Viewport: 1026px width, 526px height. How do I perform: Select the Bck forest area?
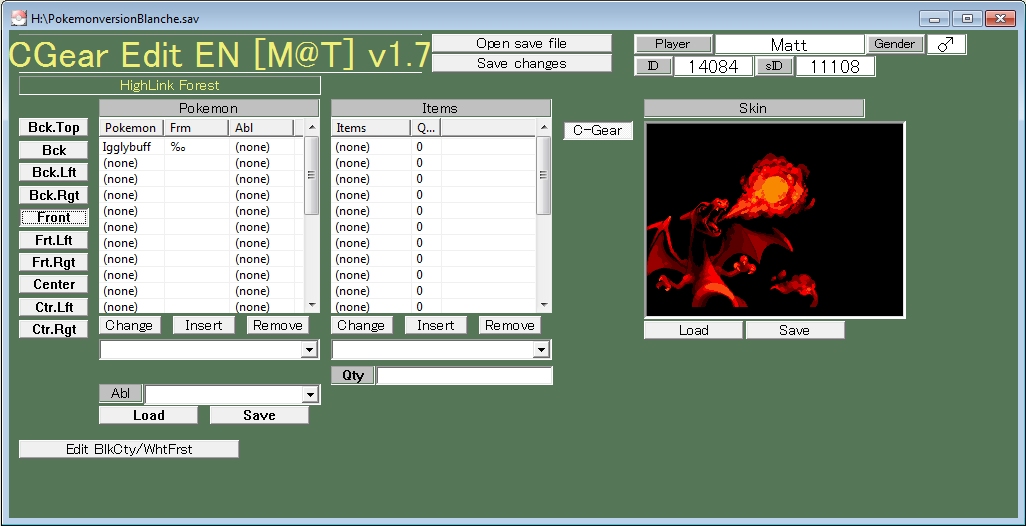click(54, 150)
